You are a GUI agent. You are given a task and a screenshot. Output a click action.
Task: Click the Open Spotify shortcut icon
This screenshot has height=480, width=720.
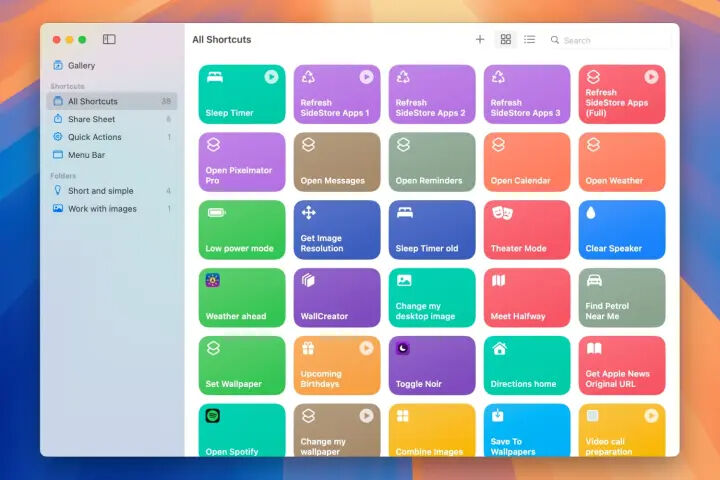click(213, 416)
